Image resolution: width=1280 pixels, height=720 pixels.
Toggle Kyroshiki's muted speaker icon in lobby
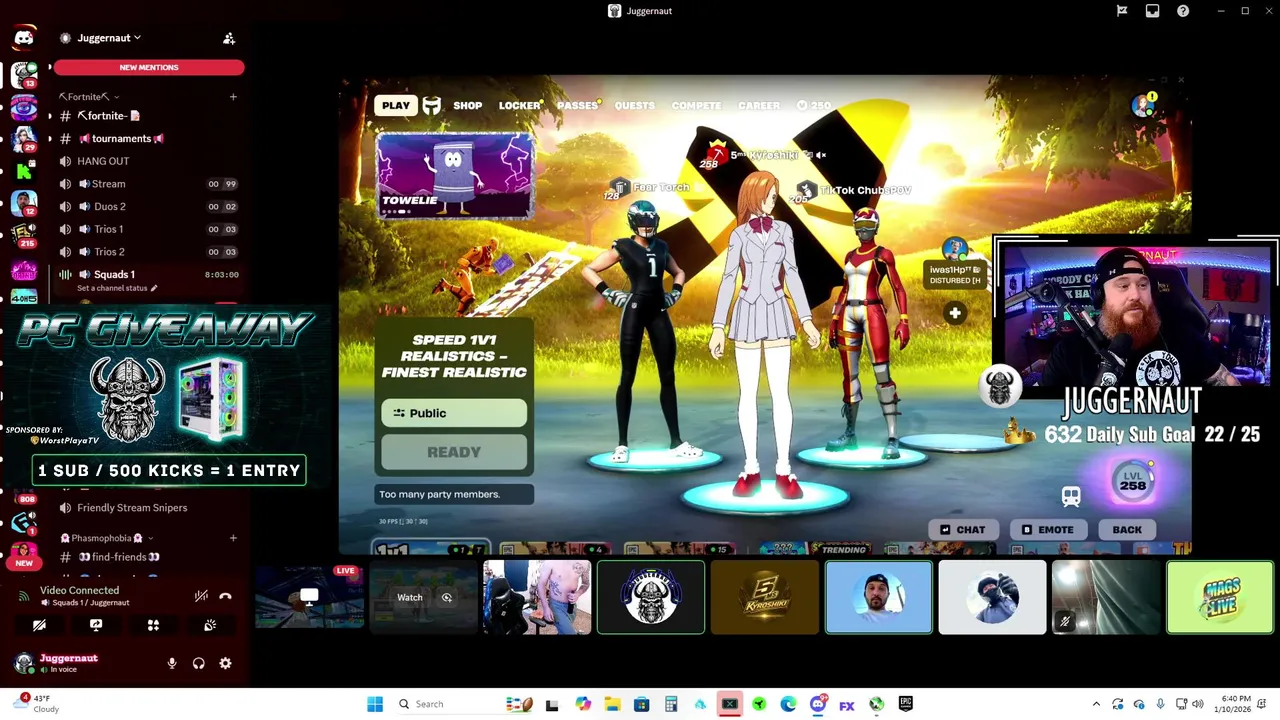point(821,155)
